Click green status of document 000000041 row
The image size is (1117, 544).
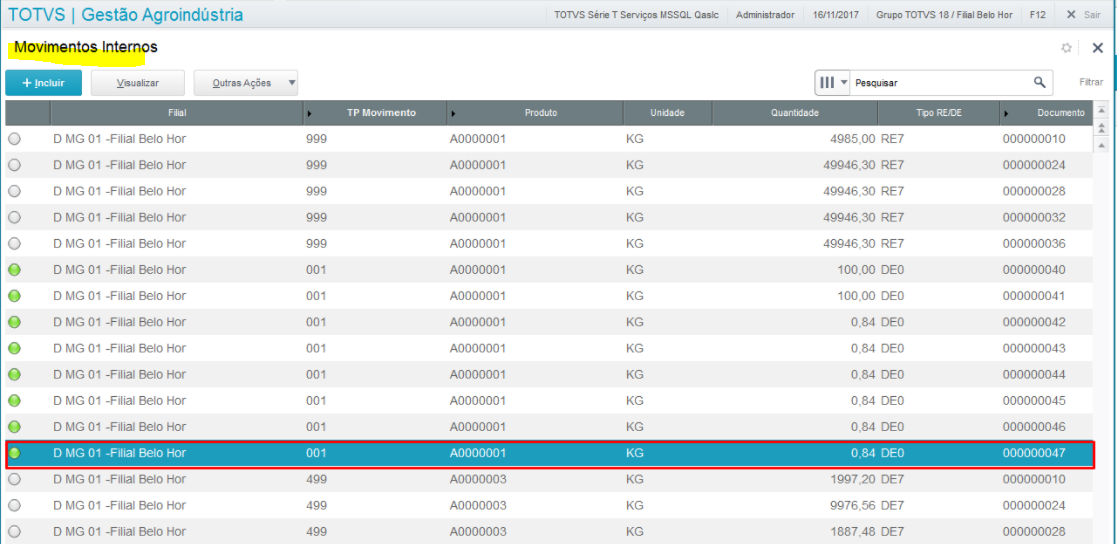tap(14, 295)
